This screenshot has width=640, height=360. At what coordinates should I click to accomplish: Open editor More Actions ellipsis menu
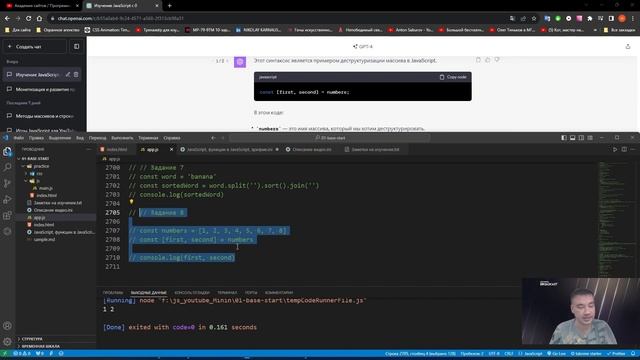tap(633, 149)
